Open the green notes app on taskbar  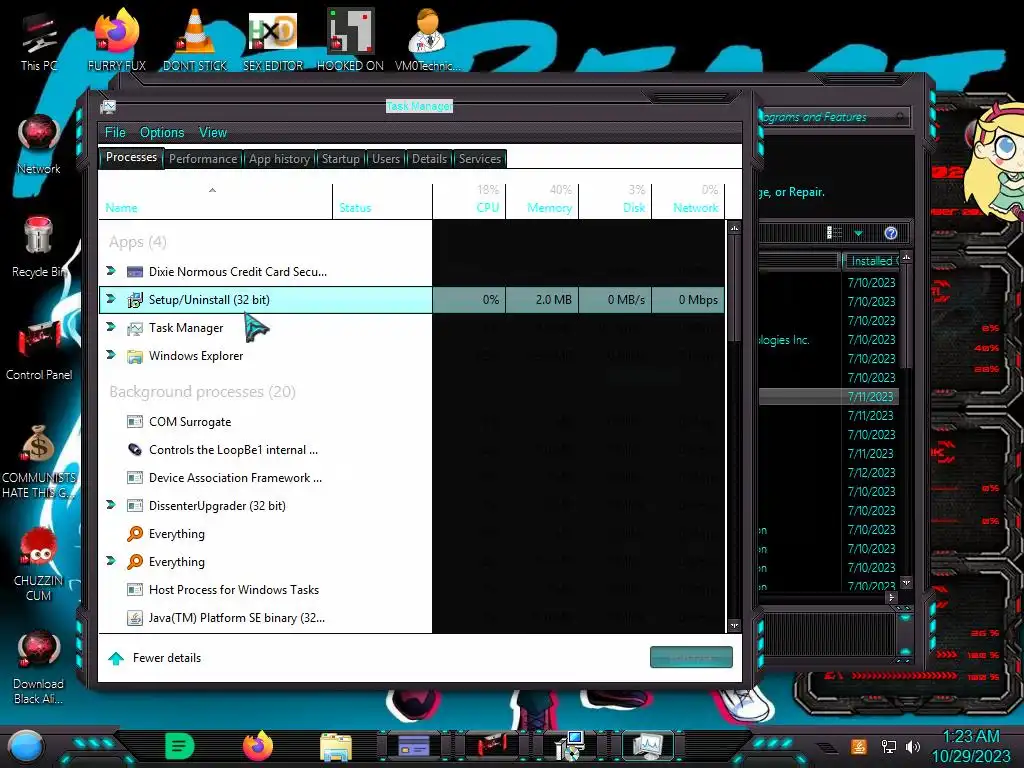click(180, 746)
